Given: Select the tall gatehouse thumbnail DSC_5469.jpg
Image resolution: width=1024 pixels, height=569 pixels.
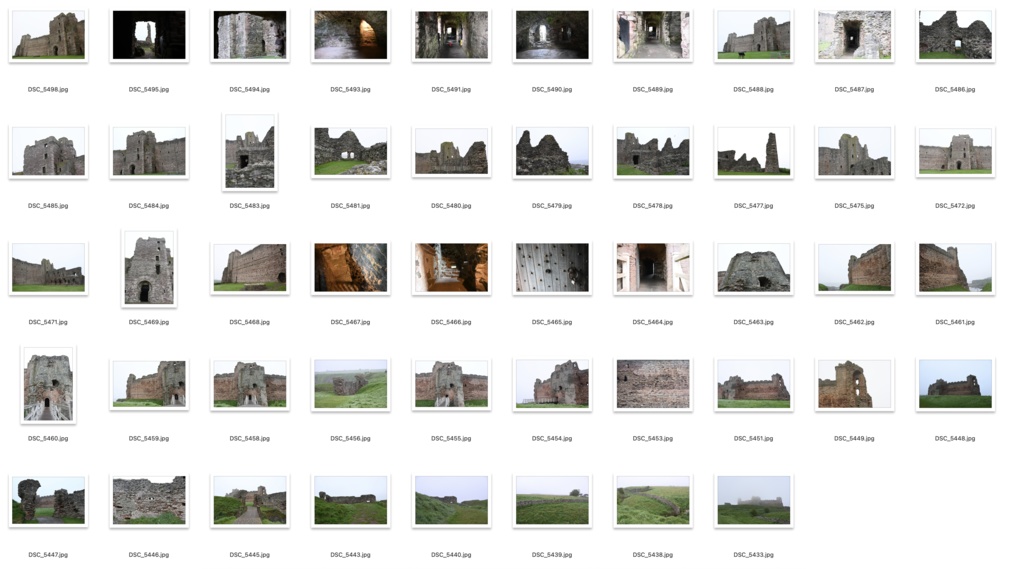Looking at the screenshot, I should click(x=149, y=268).
